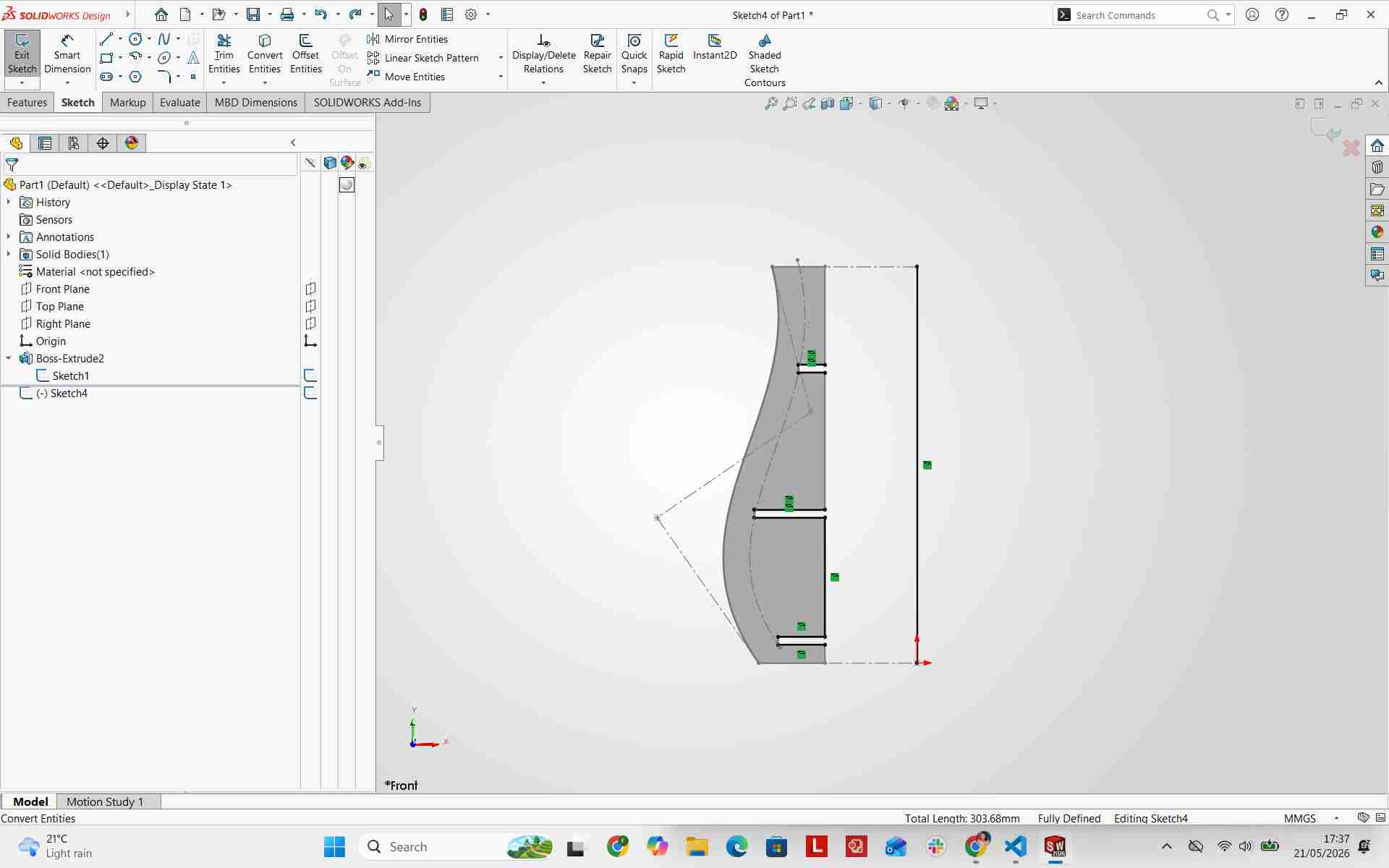Open Appearances, Scenes and Decals task pane tab
Image resolution: width=1389 pixels, height=868 pixels.
(x=1377, y=232)
